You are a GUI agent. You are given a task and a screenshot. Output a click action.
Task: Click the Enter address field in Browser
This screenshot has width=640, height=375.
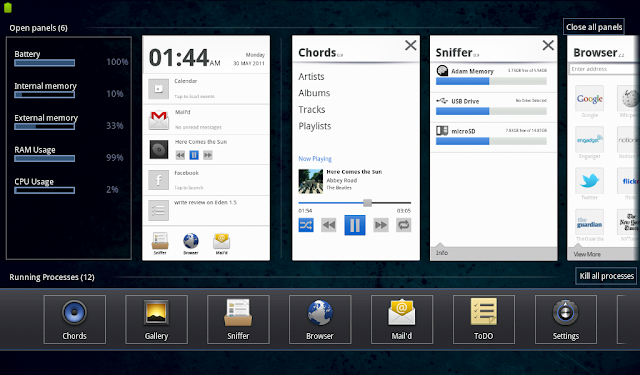(604, 69)
